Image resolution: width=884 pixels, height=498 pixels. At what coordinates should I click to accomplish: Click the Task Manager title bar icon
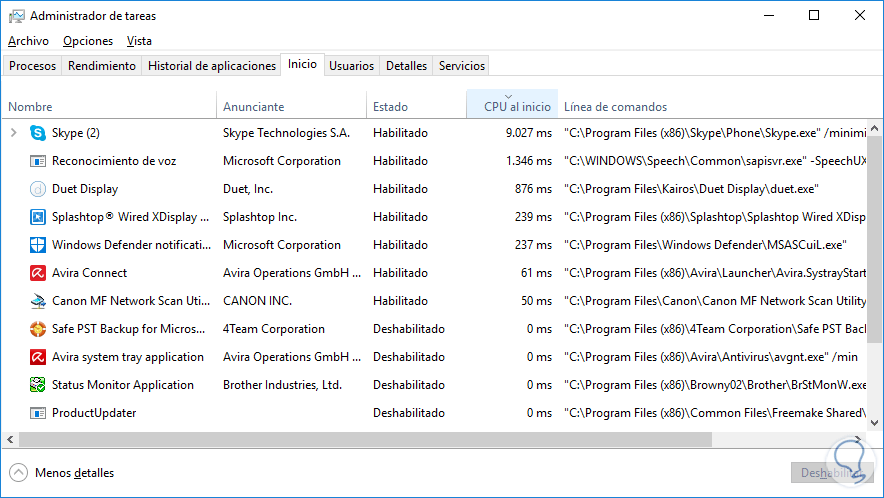tap(17, 16)
